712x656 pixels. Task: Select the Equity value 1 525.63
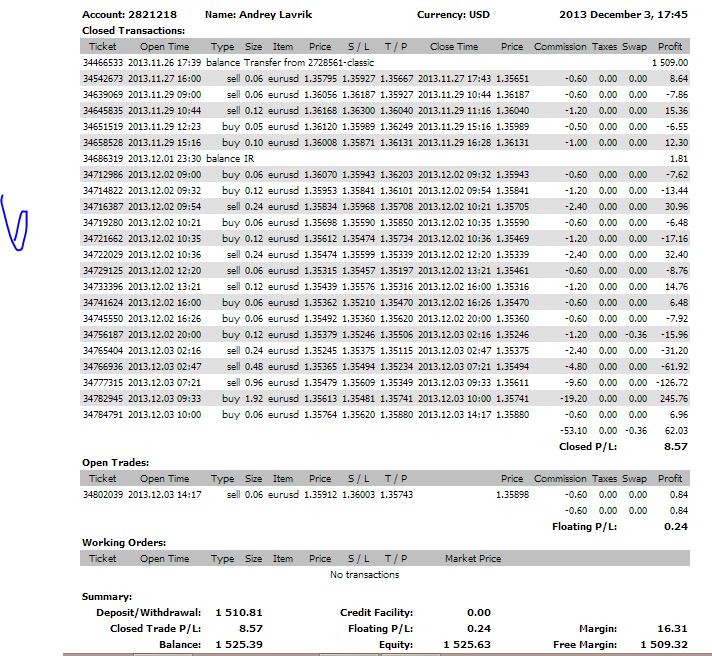click(467, 645)
